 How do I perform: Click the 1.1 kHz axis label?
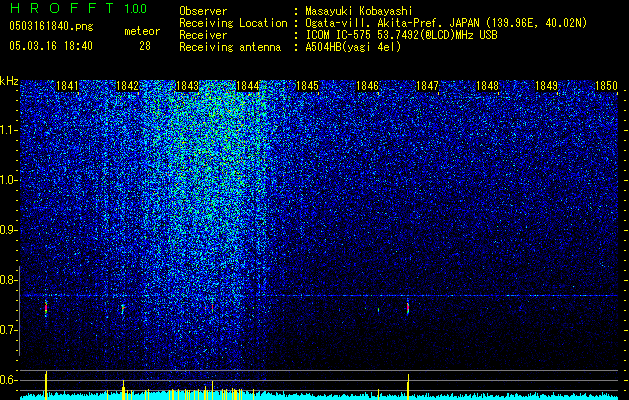pos(8,130)
